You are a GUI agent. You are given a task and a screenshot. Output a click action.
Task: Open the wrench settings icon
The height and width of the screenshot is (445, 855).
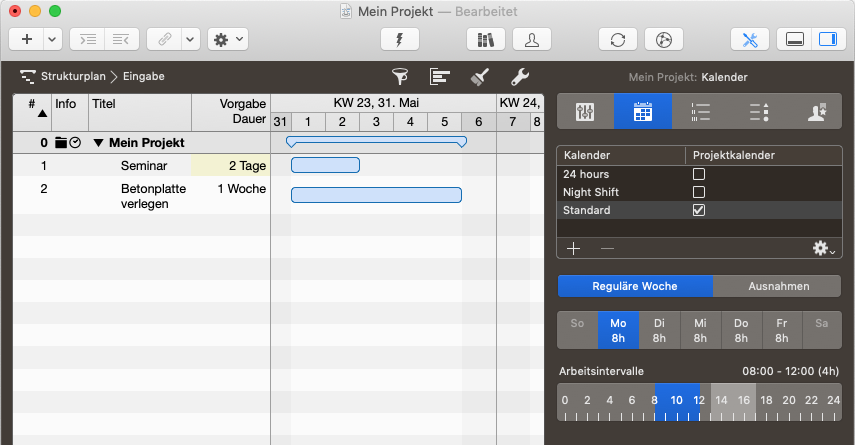pos(520,76)
